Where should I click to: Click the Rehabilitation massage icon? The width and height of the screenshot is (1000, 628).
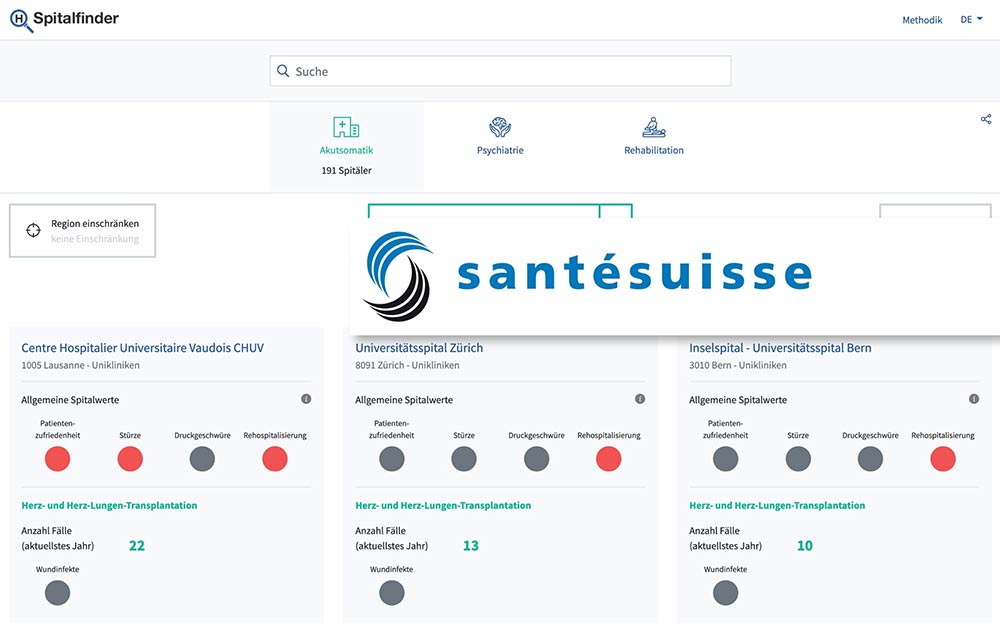(654, 127)
